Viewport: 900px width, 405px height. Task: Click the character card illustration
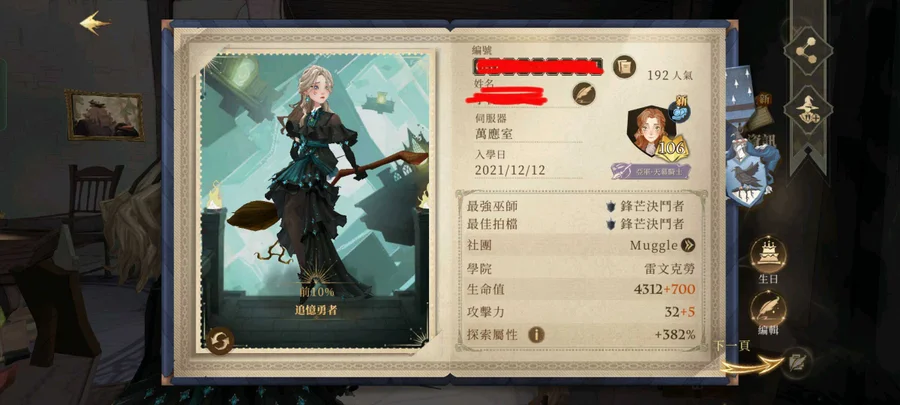pos(315,202)
